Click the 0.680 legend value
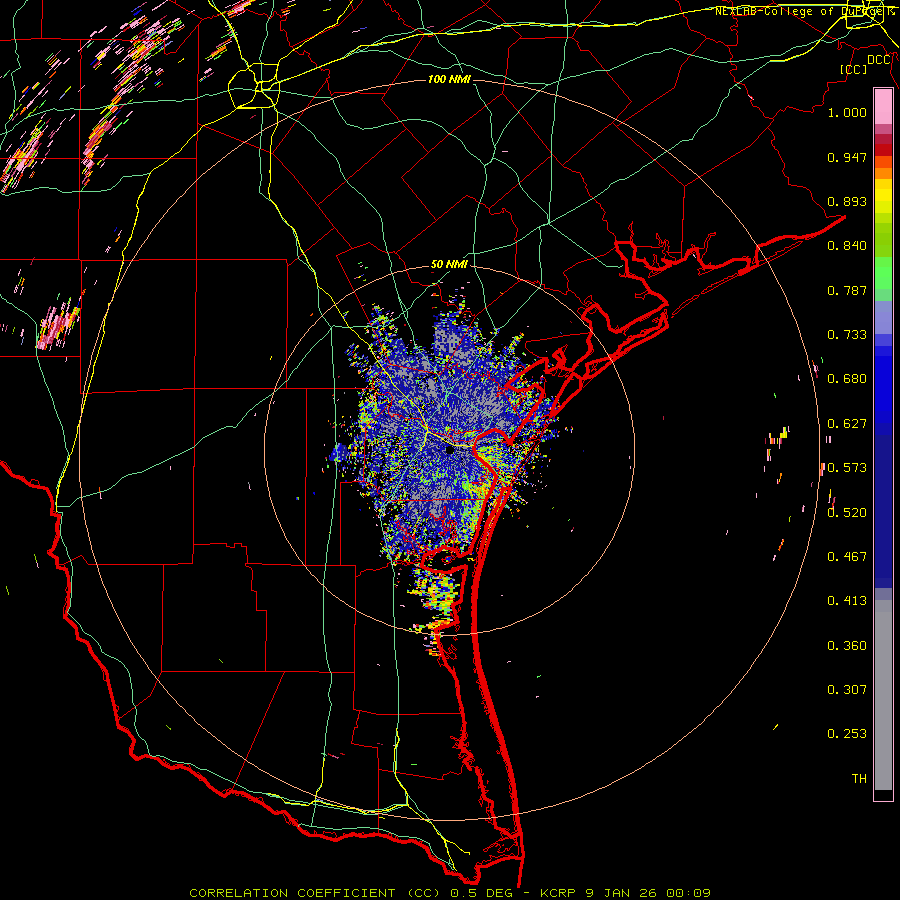900x900 pixels. coord(847,379)
